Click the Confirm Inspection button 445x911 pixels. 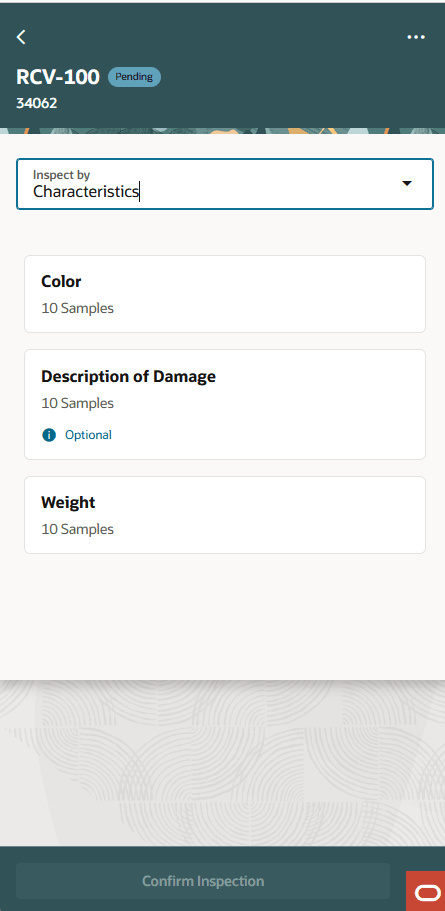(x=203, y=881)
